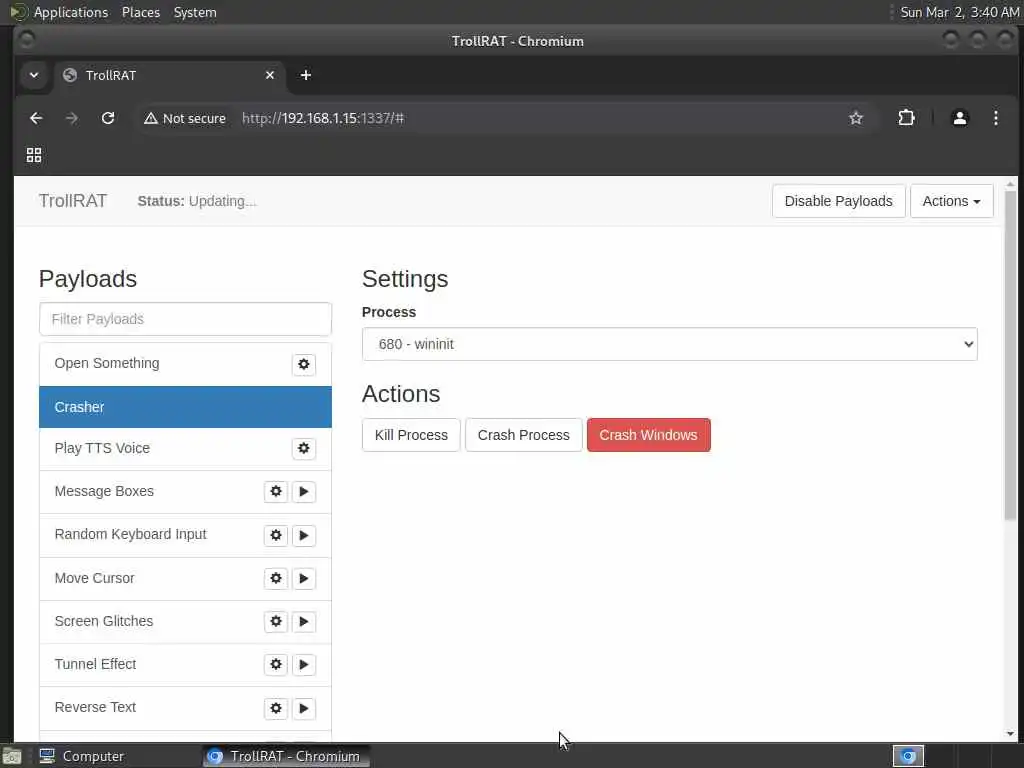Click the clock showing Sun Mar 2, 3:40 AM
The height and width of the screenshot is (768, 1024).
coord(959,12)
